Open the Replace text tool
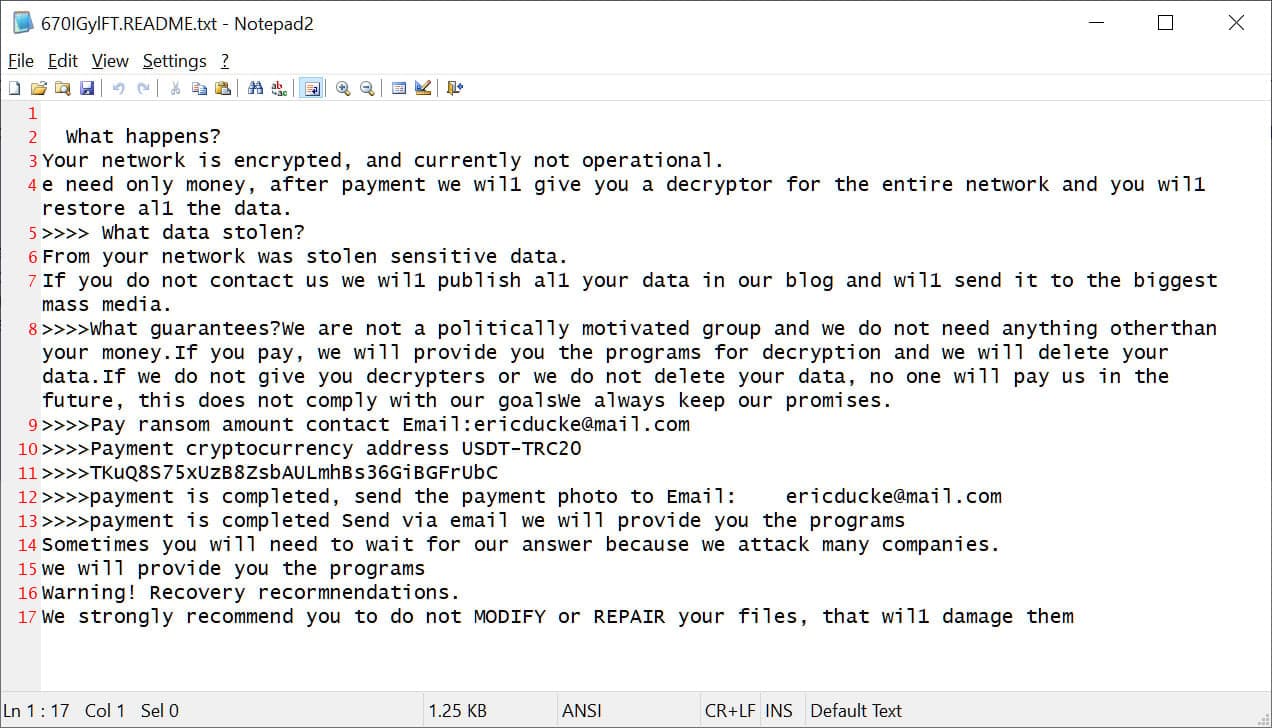The width and height of the screenshot is (1272, 728). [279, 88]
